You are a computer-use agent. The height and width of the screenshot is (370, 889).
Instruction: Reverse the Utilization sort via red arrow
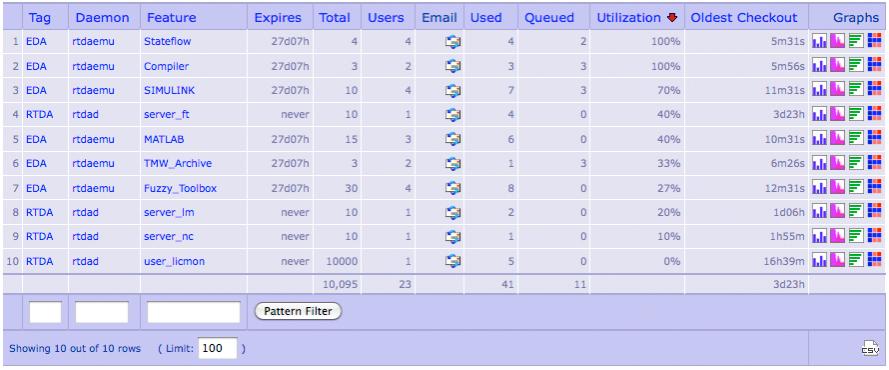(x=672, y=18)
